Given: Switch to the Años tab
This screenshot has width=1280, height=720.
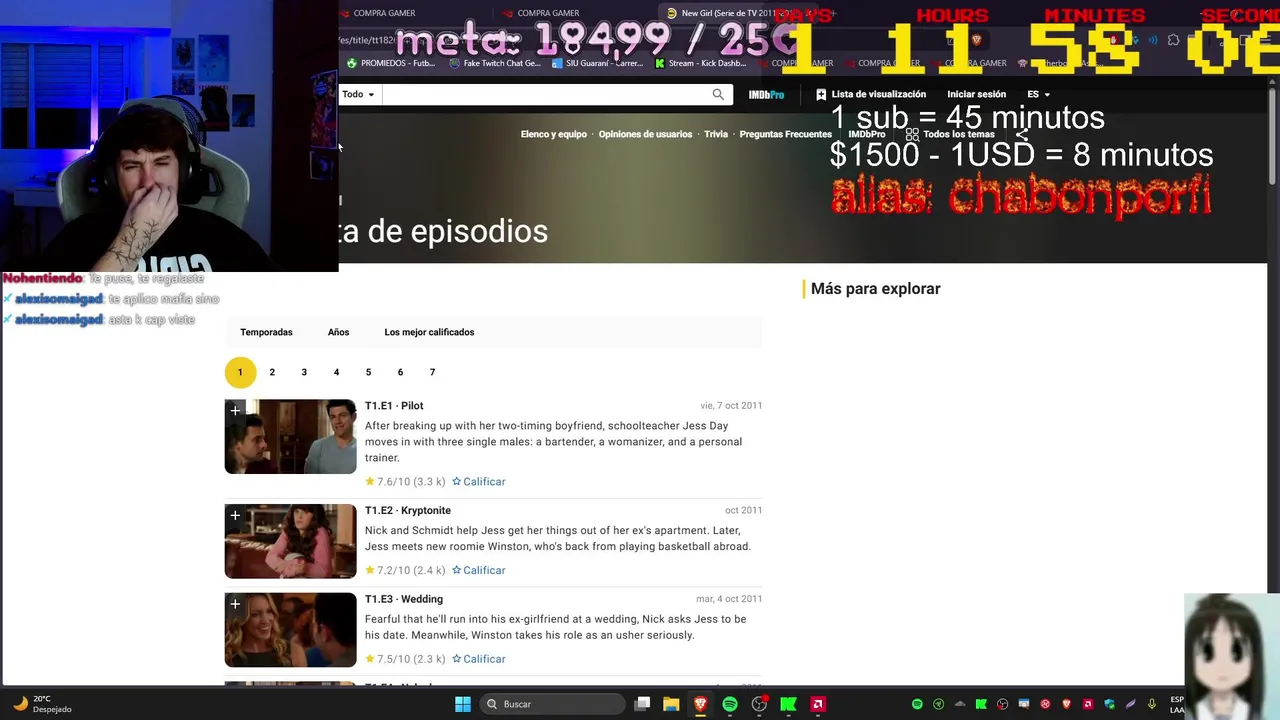Looking at the screenshot, I should [338, 332].
